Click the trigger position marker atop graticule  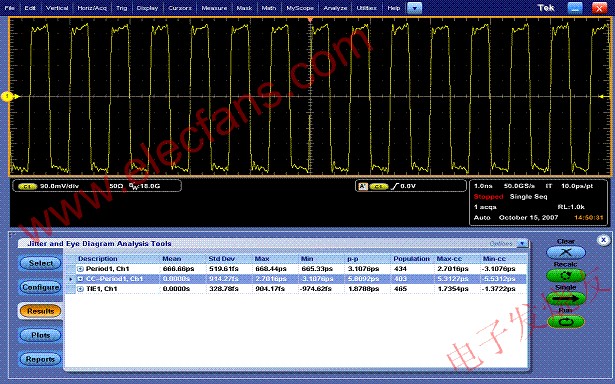[310, 19]
